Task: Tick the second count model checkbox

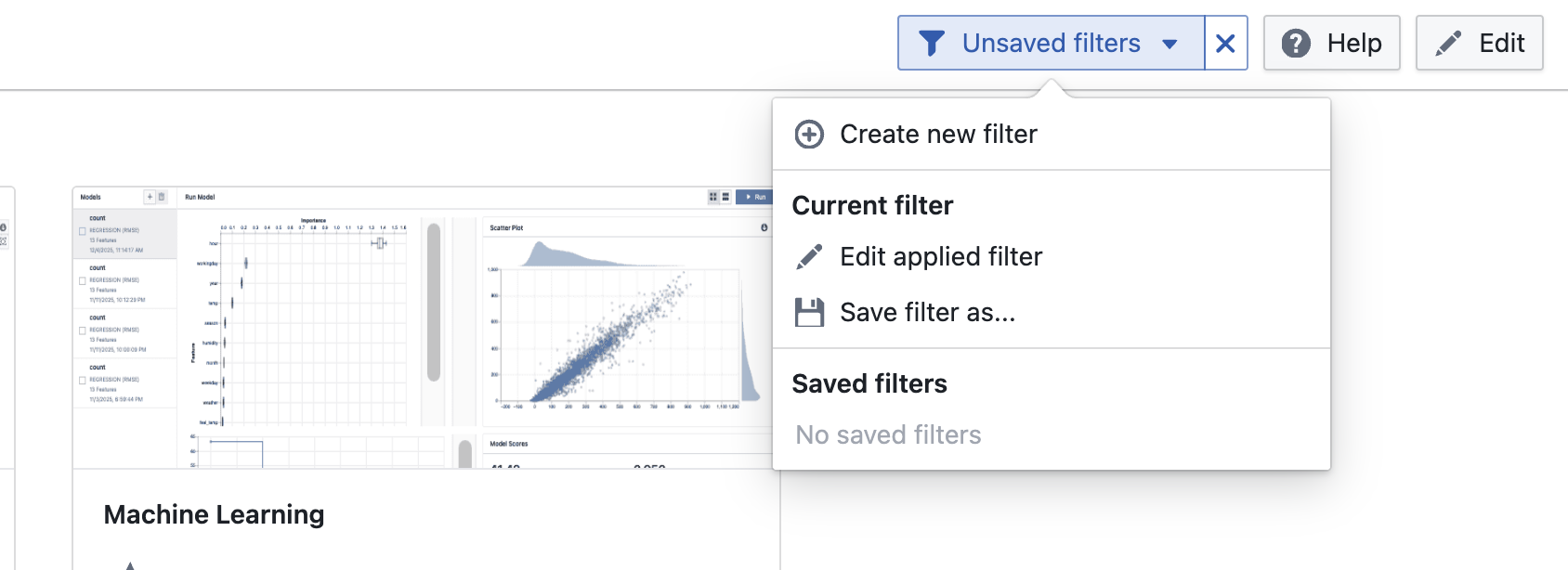Action: [83, 280]
